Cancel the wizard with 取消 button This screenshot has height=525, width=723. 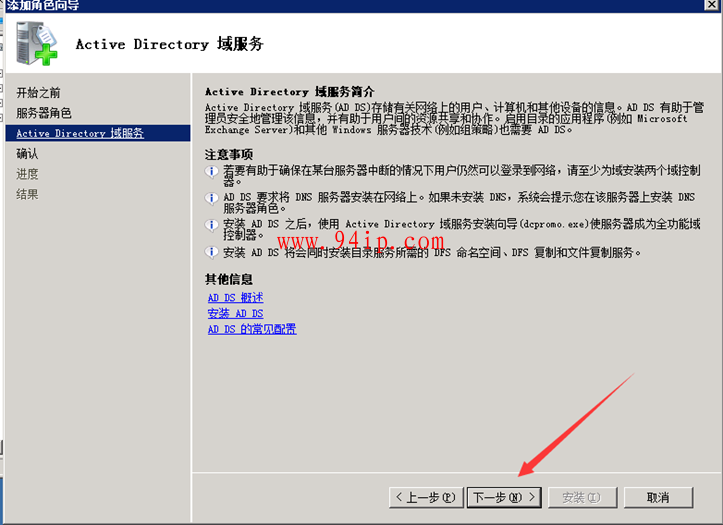coord(658,497)
